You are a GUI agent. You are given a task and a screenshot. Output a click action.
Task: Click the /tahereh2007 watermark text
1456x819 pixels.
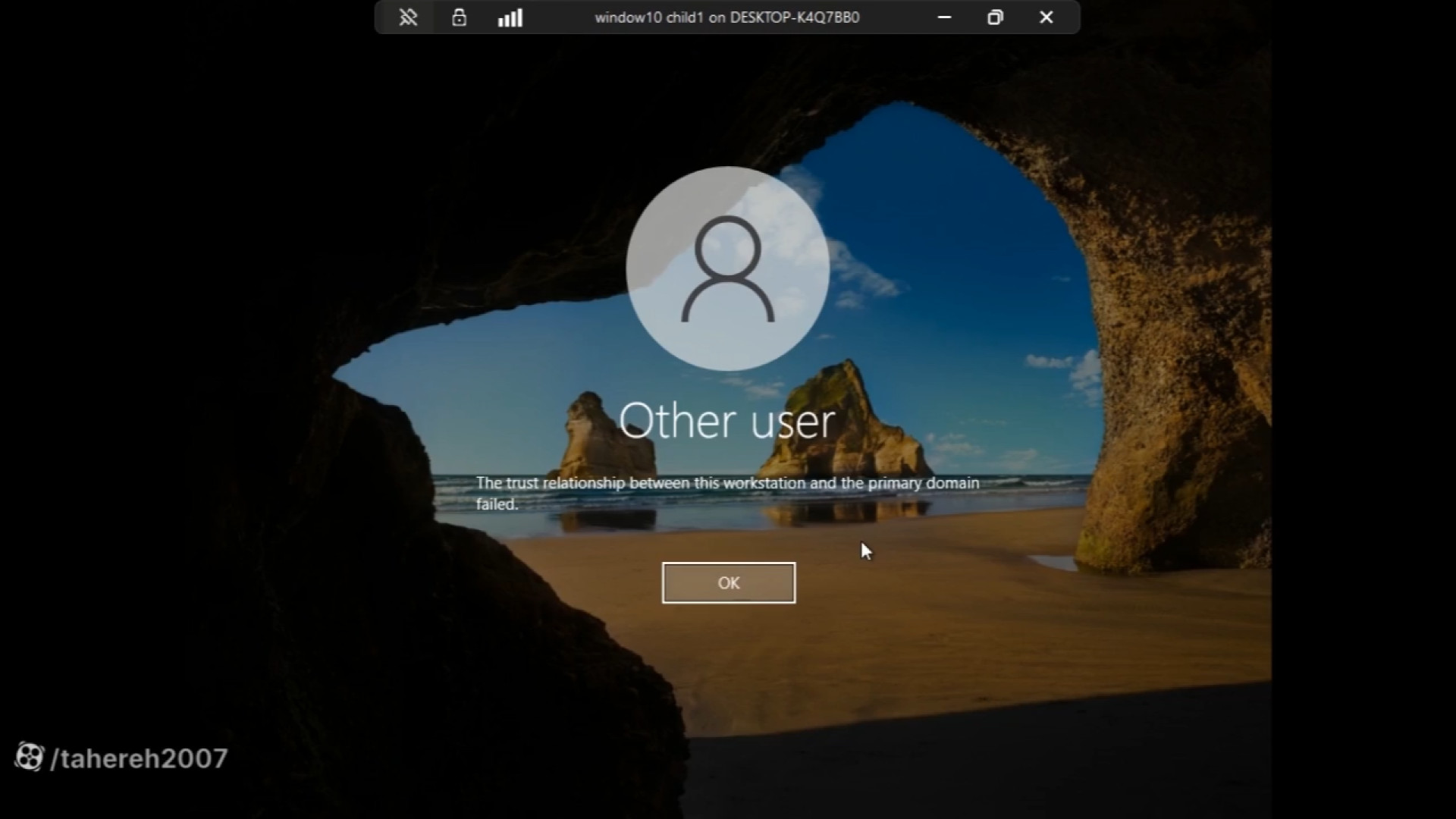[139, 758]
